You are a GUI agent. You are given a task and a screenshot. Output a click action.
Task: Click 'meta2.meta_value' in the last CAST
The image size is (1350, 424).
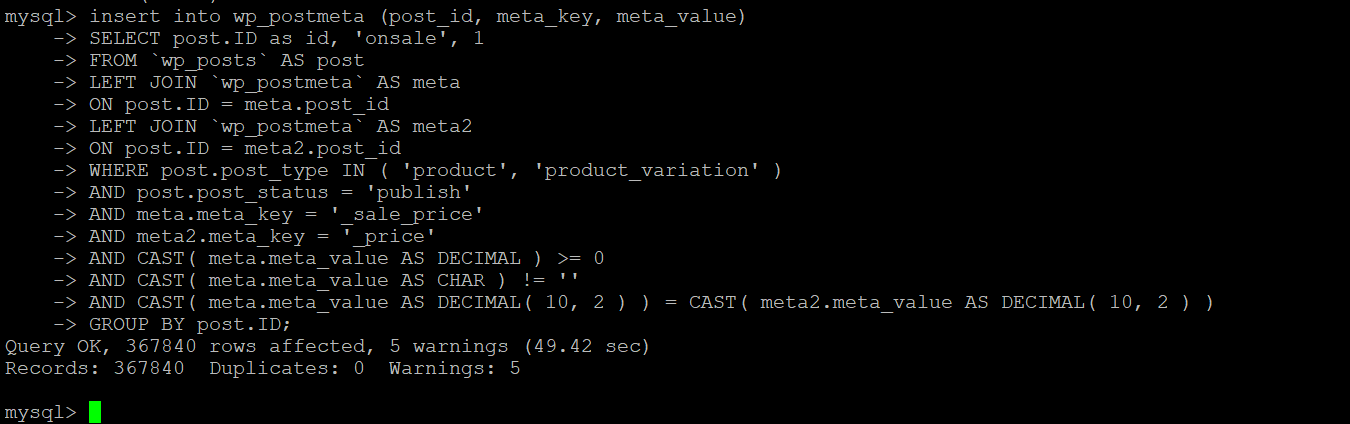click(856, 302)
